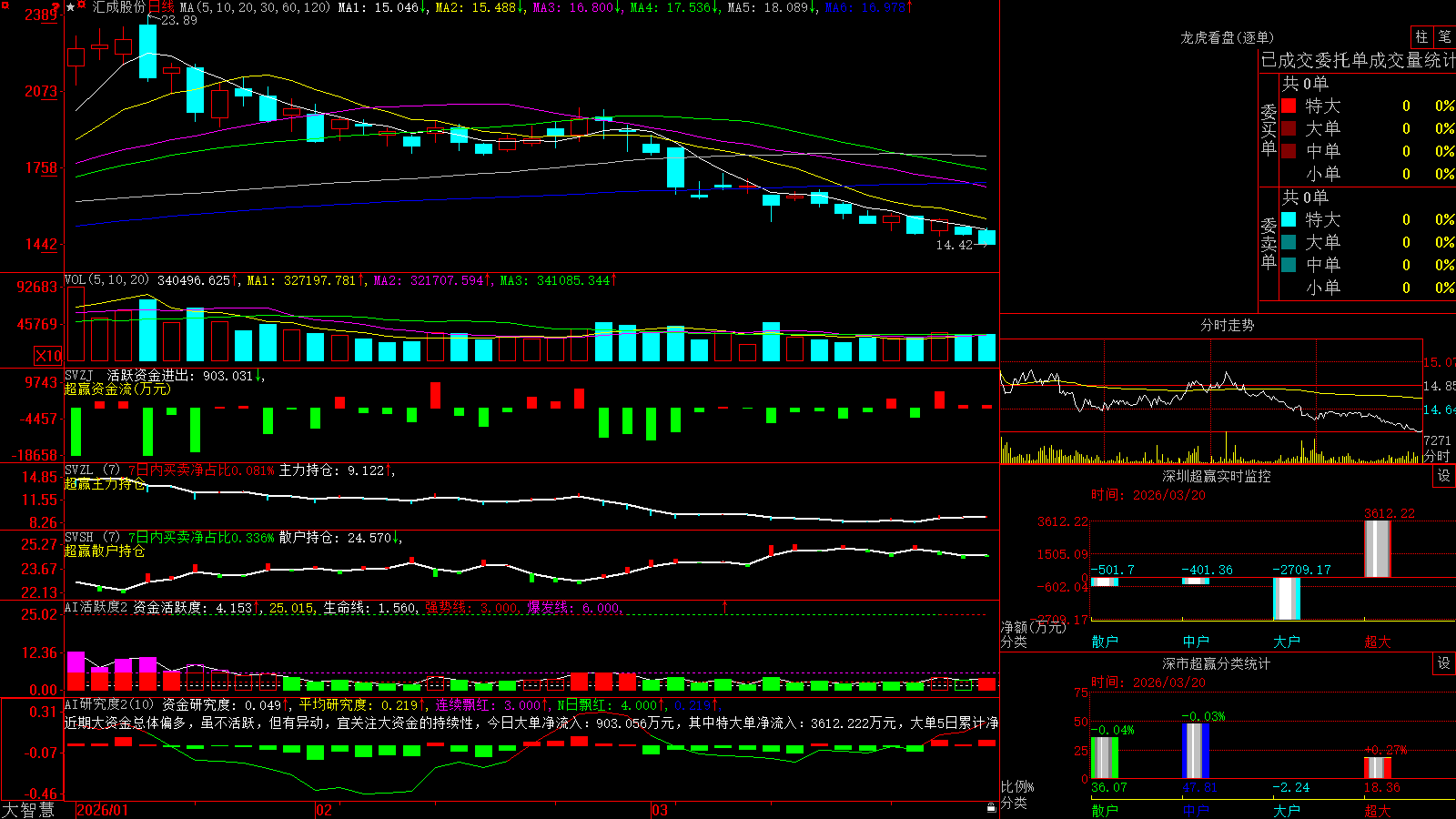The height and width of the screenshot is (819, 1456).
Task: Click the 超赢资金流(万元) label
Action: pos(117,389)
